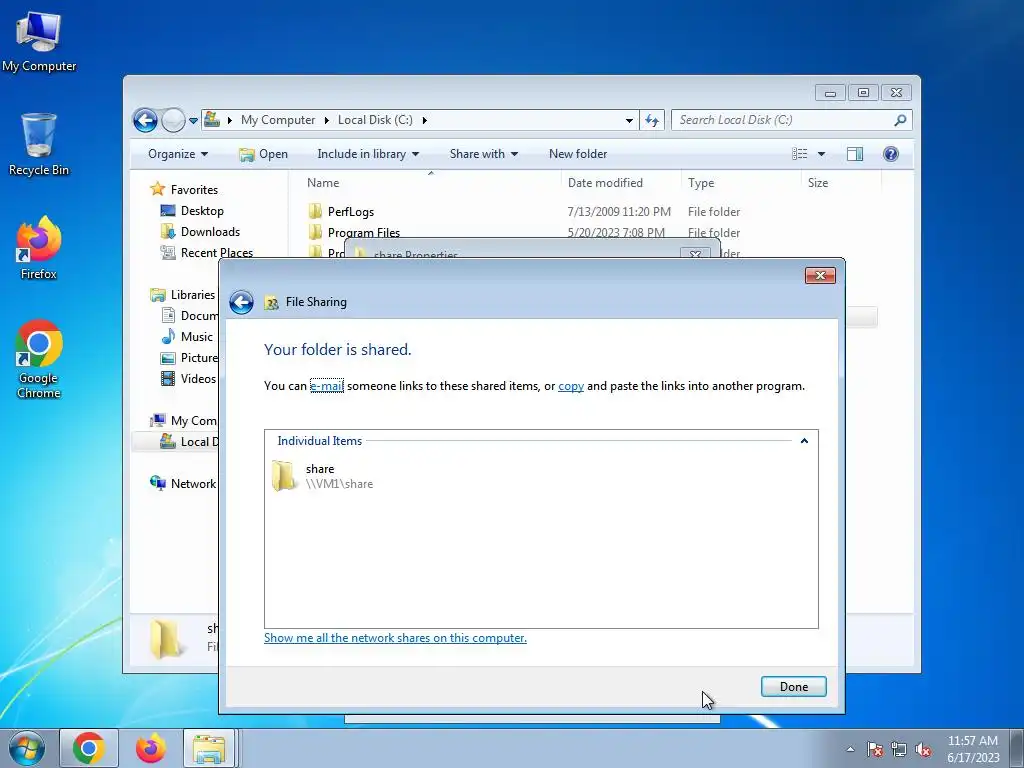Viewport: 1024px width, 768px height.
Task: Show hidden tray icons arrow
Action: pyautogui.click(x=850, y=749)
